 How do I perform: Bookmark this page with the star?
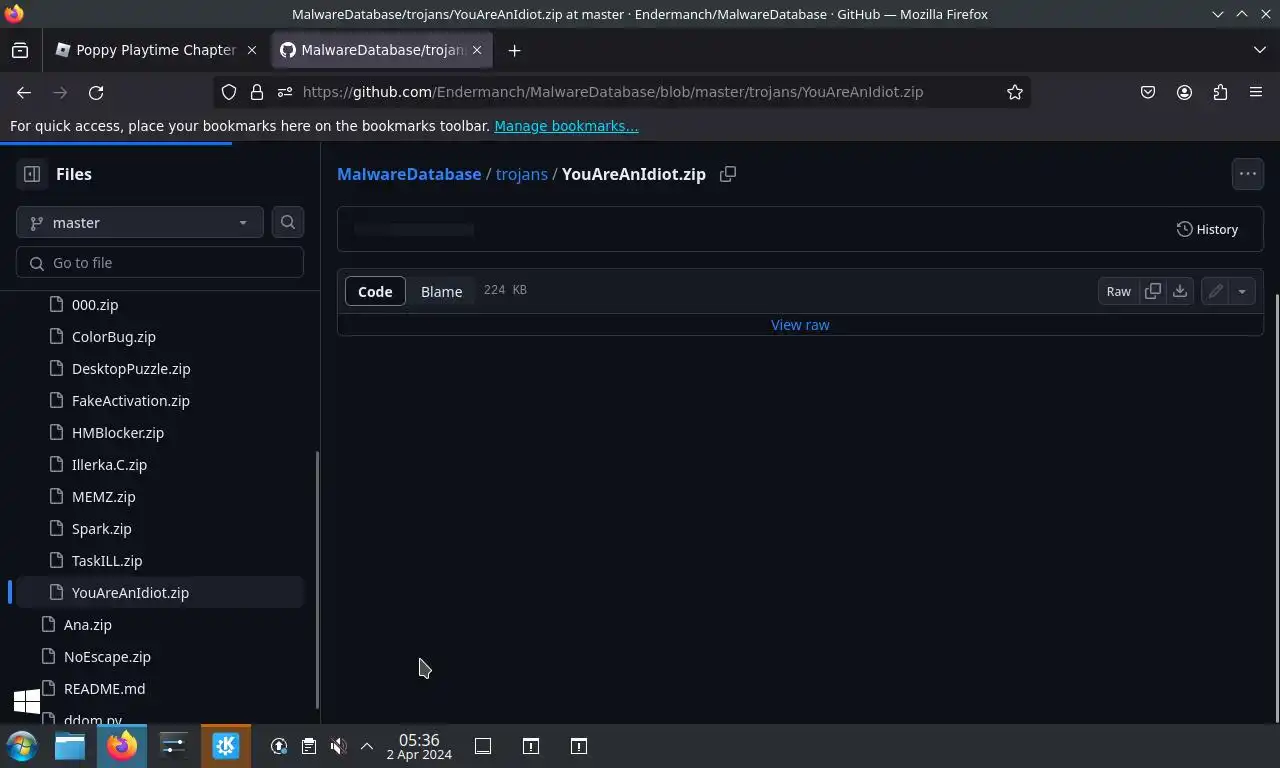tap(1015, 92)
